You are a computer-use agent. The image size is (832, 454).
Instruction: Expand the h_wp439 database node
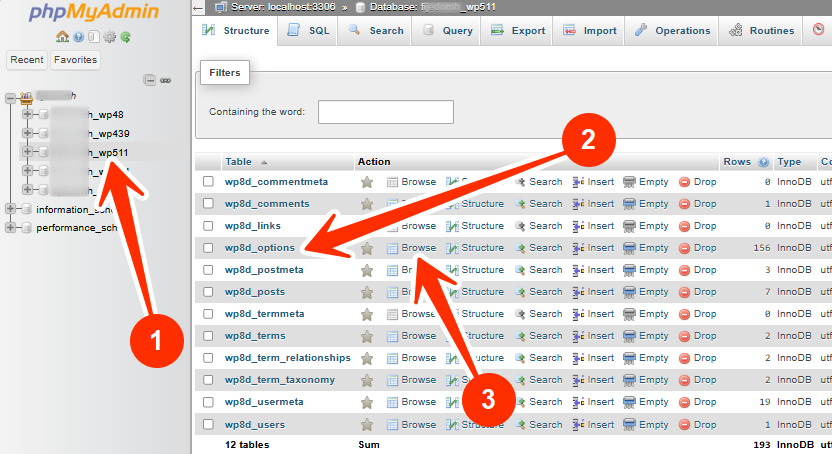click(27, 133)
